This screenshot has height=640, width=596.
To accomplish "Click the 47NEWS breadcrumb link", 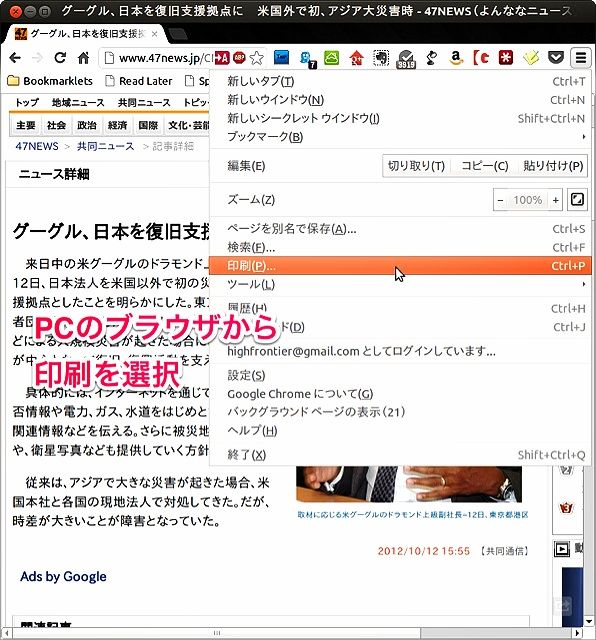I will [x=37, y=146].
